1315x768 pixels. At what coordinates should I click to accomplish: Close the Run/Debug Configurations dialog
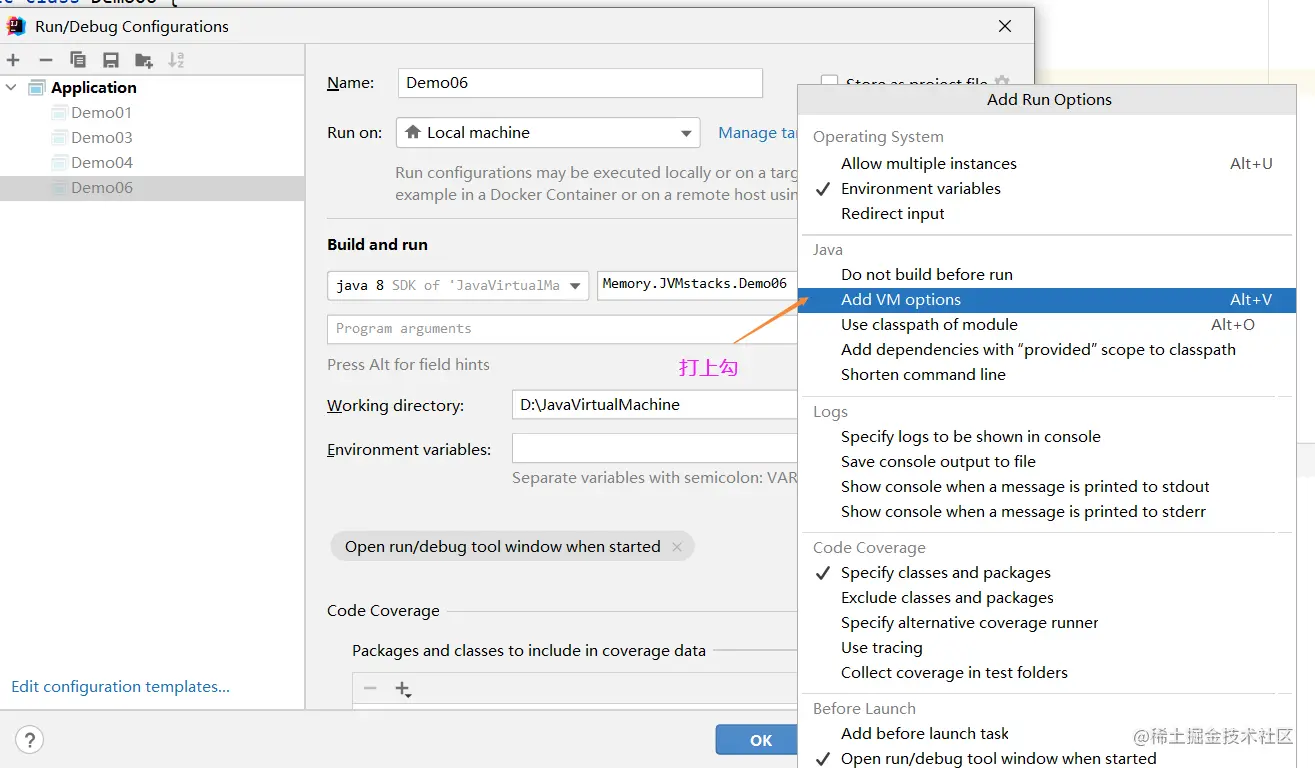coord(1006,27)
